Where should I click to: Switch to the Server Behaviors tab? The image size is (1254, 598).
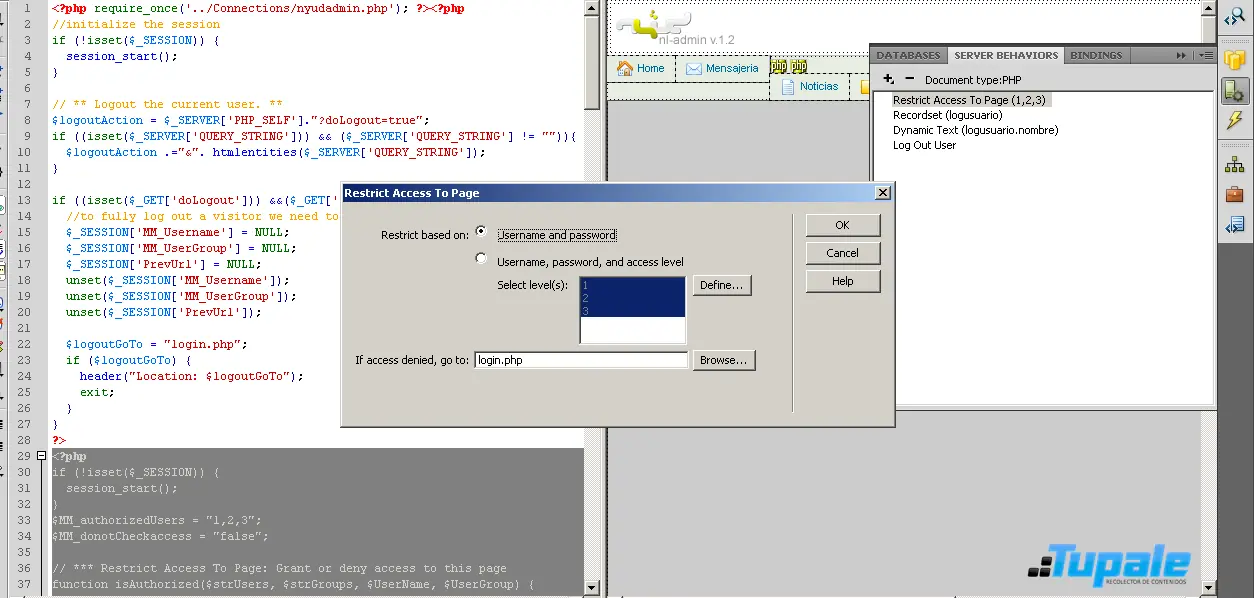coord(1006,55)
